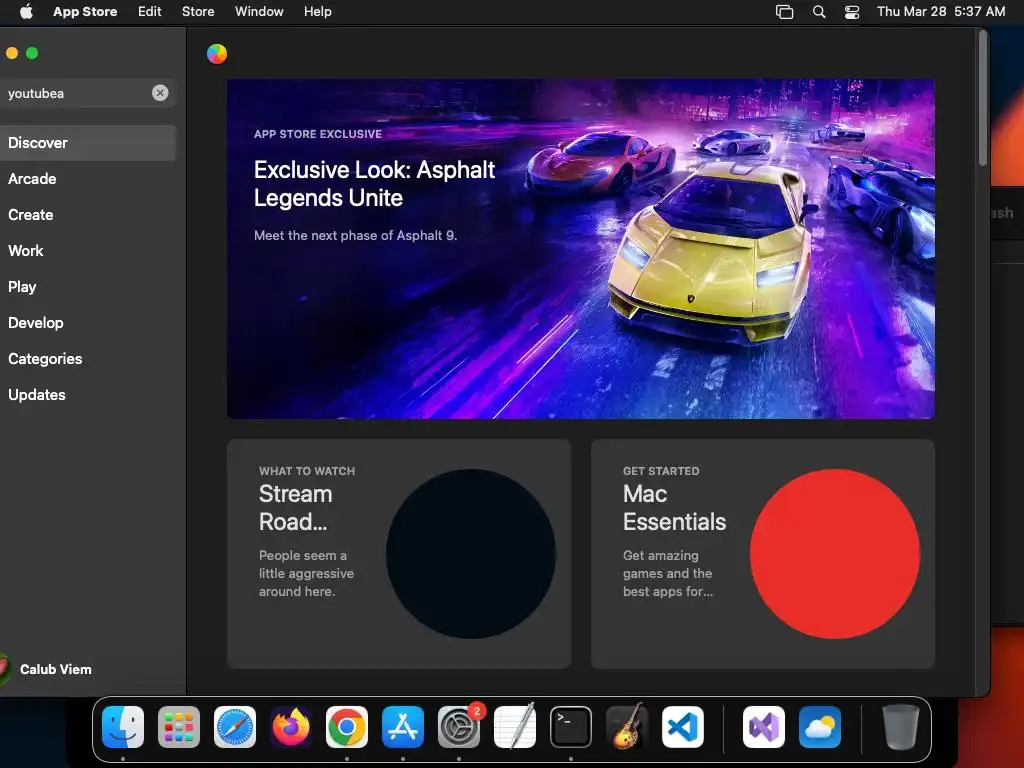1024x768 pixels.
Task: Click the dark circular Stream Road image
Action: [471, 554]
